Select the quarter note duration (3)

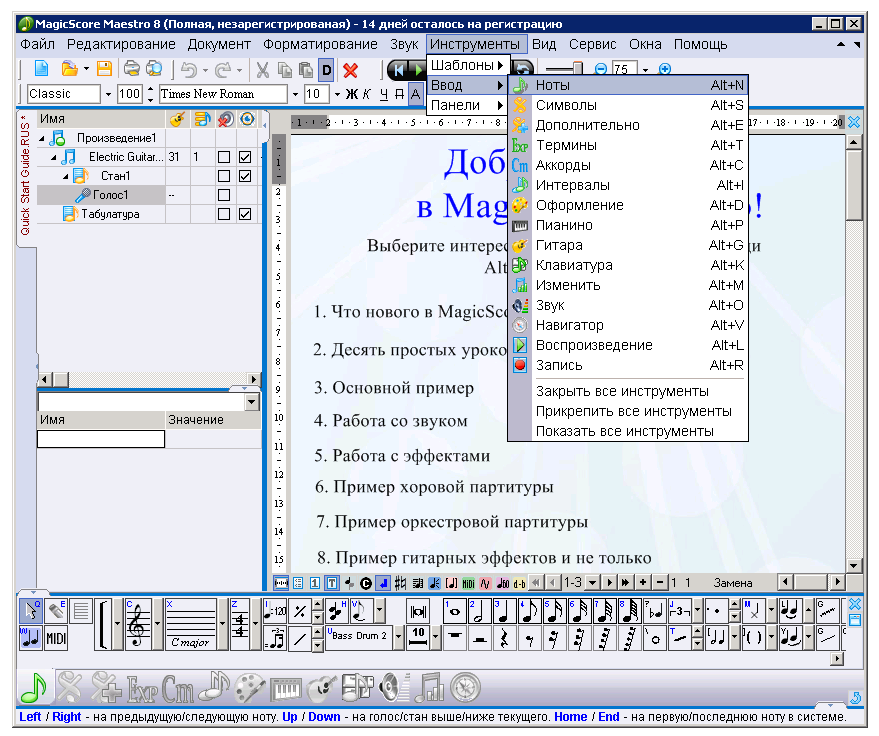[x=504, y=612]
